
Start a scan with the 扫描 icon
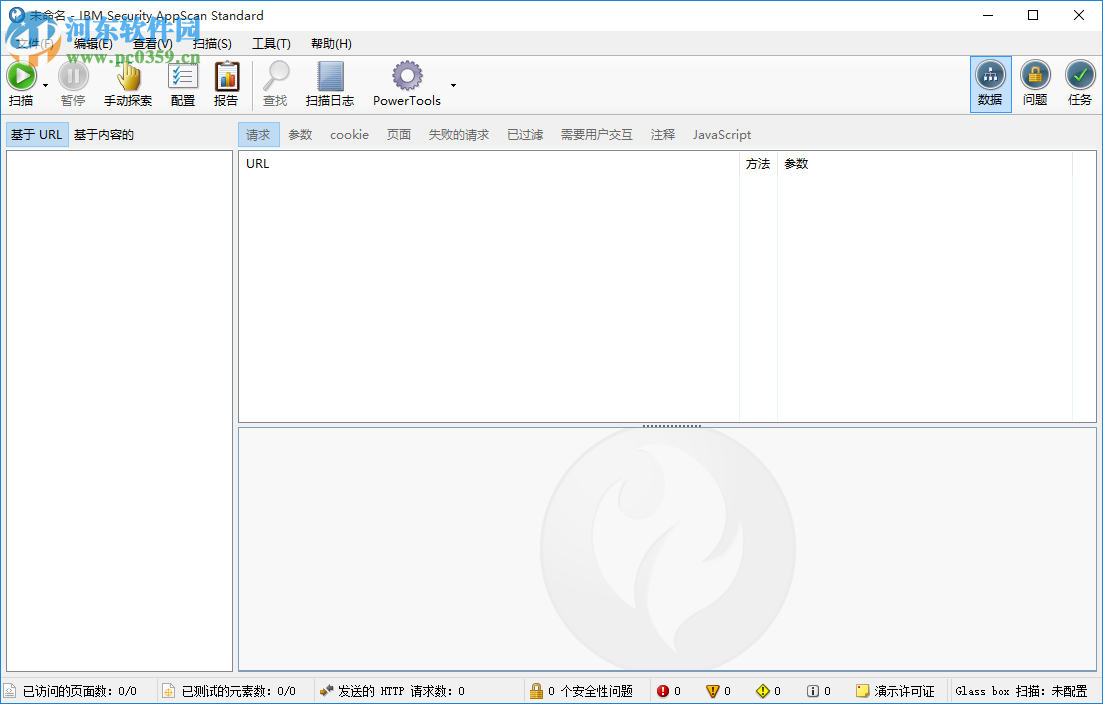[x=22, y=75]
